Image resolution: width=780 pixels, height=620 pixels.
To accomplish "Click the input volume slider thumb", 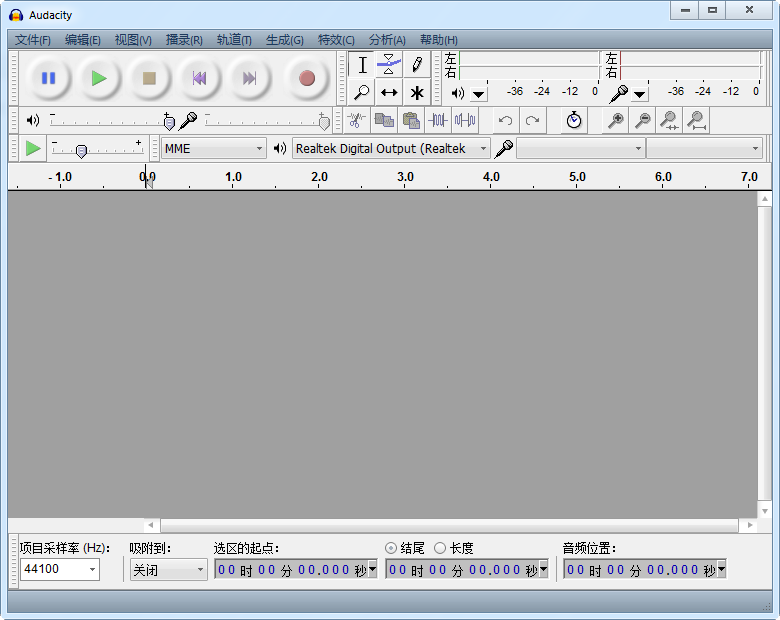I will [324, 121].
